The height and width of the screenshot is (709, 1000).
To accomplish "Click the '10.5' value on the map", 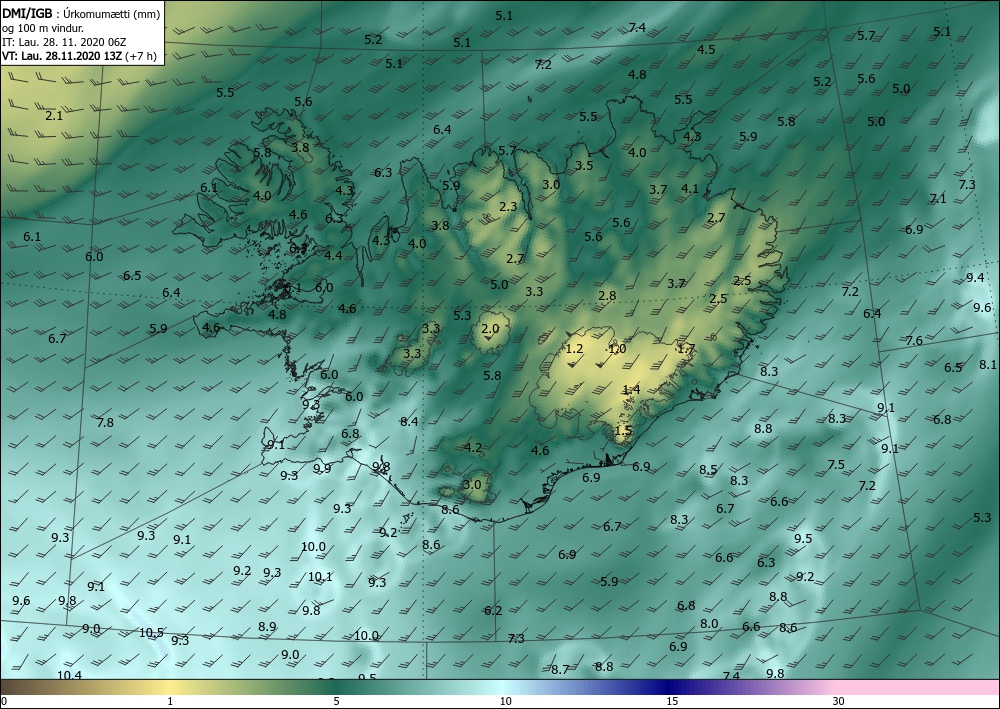I will [x=151, y=633].
